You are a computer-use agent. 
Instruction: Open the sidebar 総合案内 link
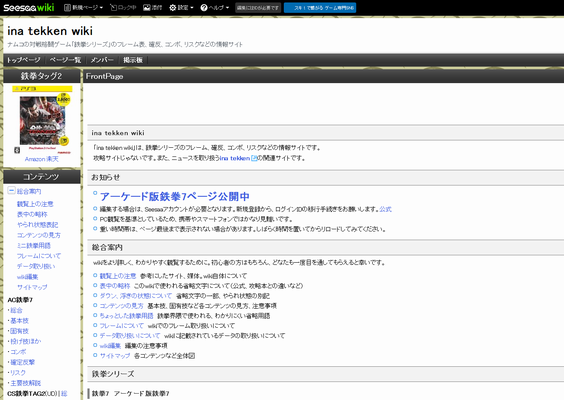click(29, 191)
